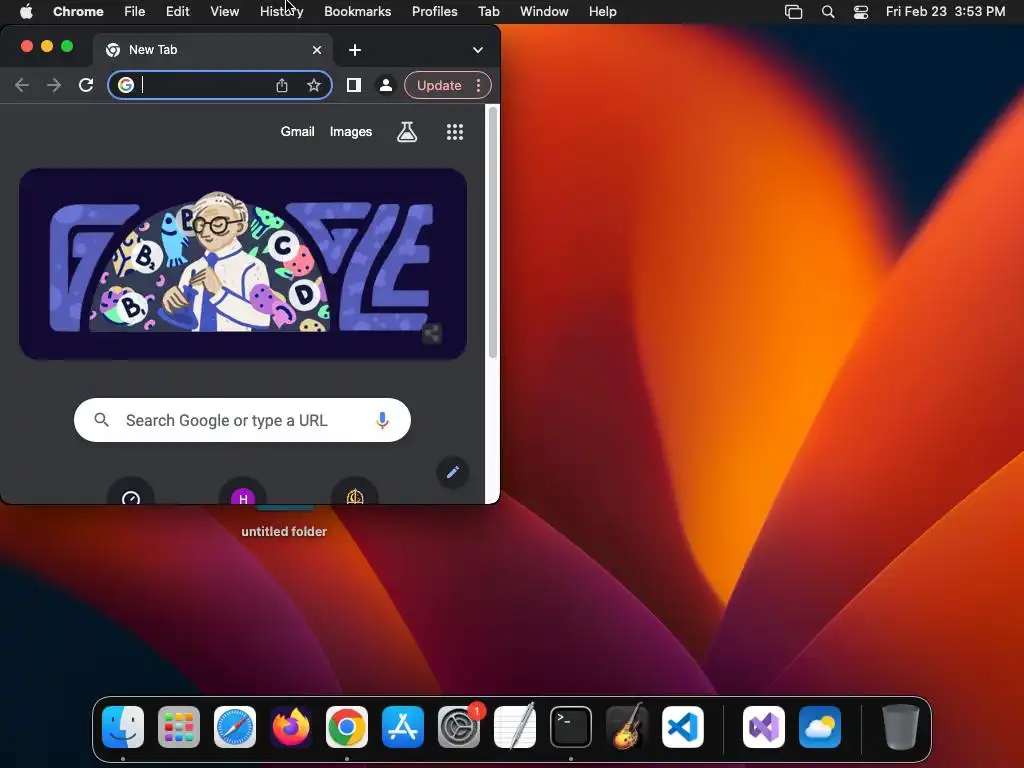The height and width of the screenshot is (768, 1024).
Task: Select the untitled folder label on desktop
Action: 284,532
